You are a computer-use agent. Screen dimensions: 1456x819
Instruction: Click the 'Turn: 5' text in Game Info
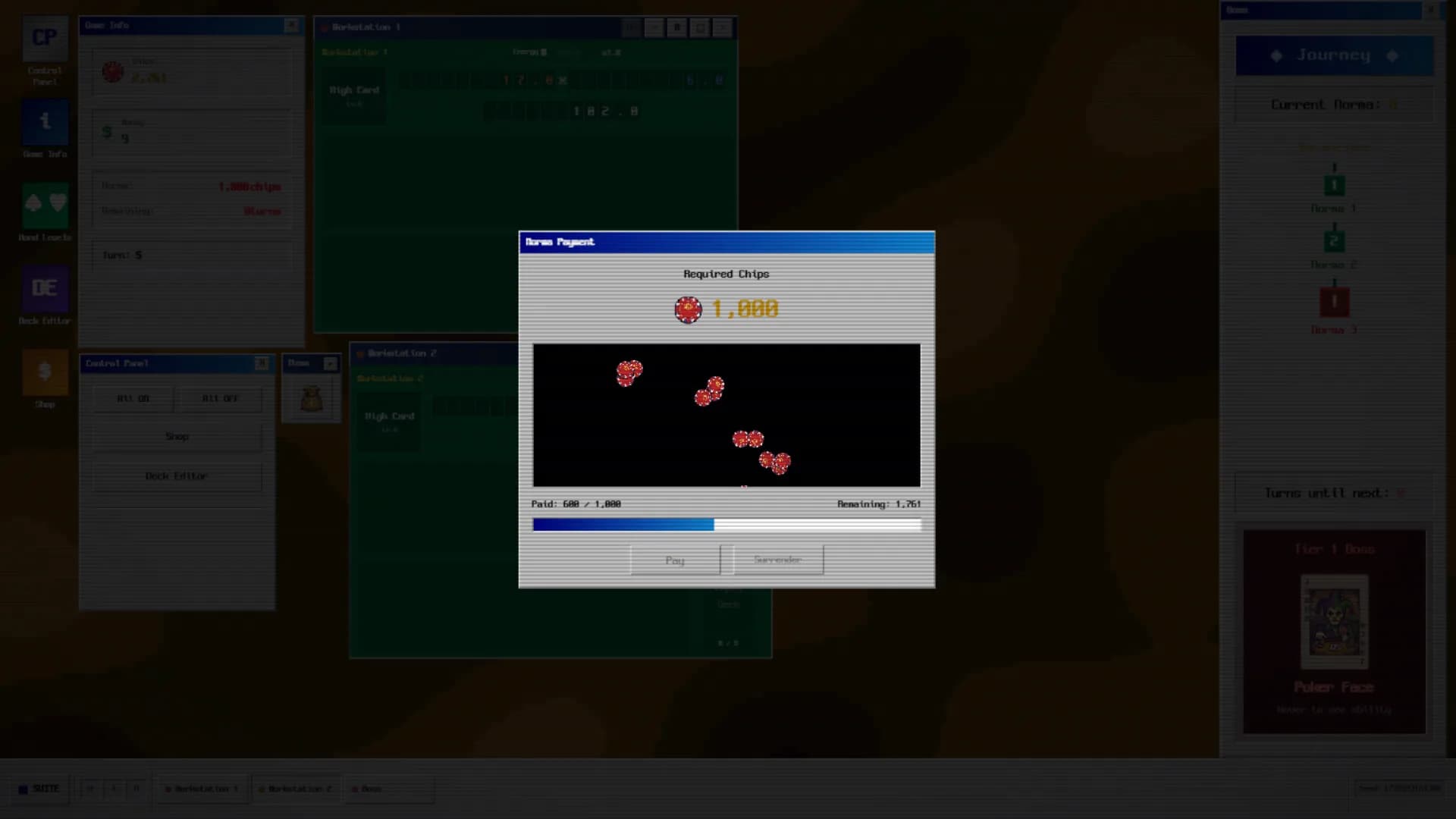(122, 256)
